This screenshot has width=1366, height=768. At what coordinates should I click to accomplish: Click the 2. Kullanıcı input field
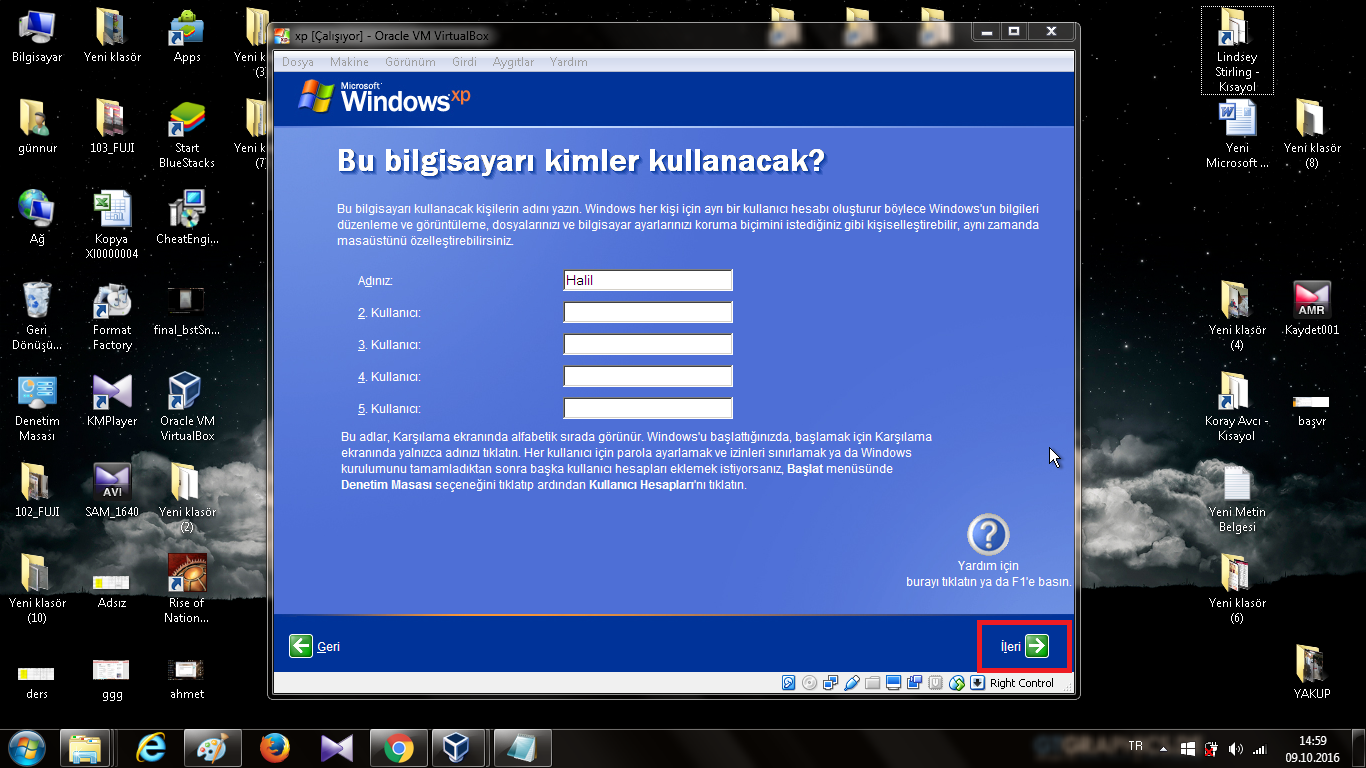point(648,312)
